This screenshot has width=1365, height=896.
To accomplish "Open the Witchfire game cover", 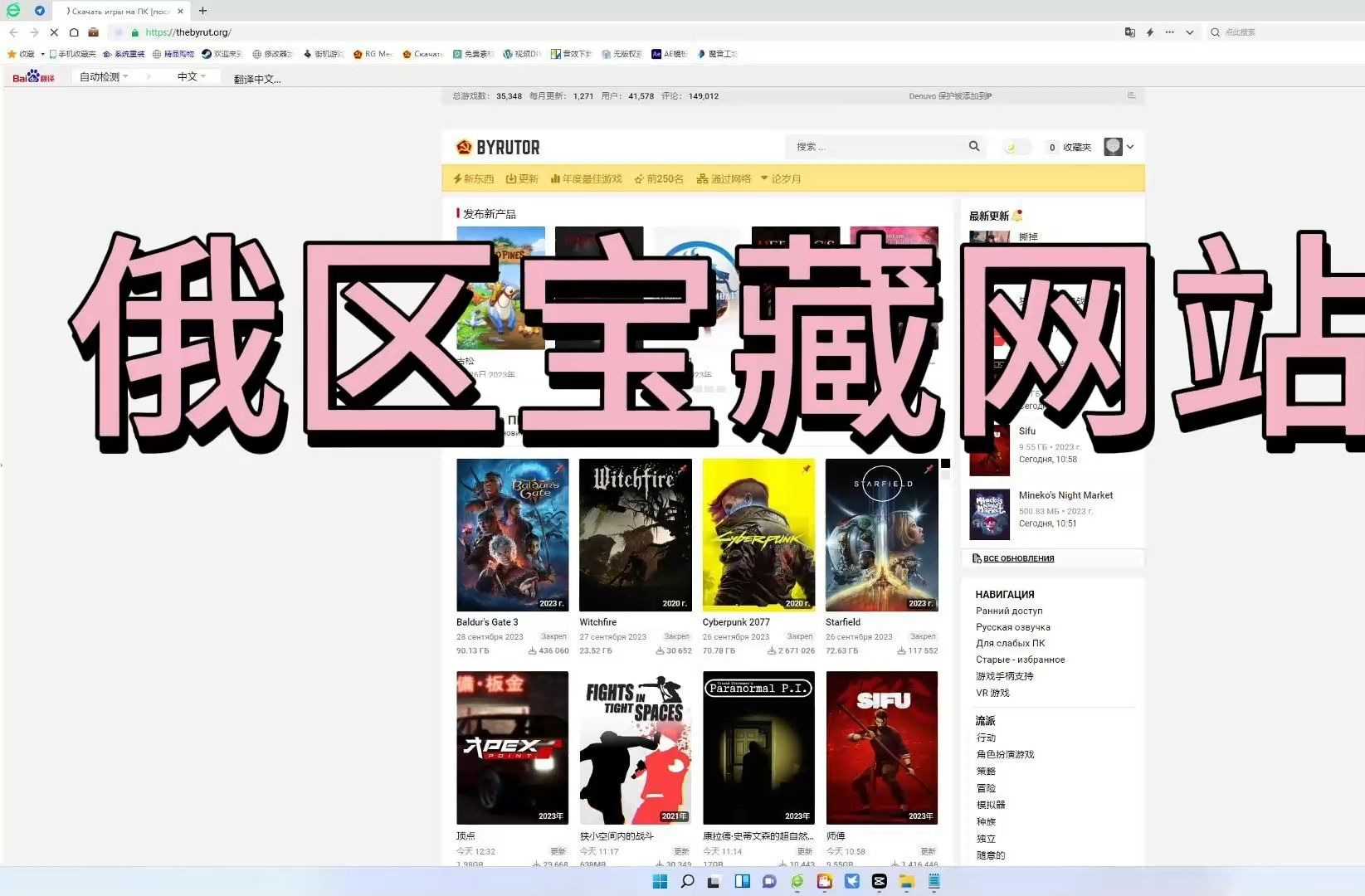I will click(x=636, y=535).
